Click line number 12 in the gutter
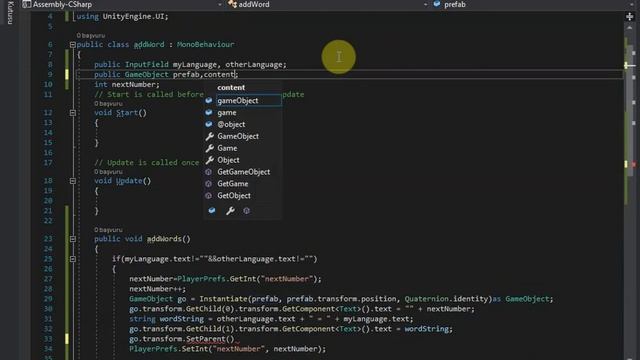 coord(48,113)
